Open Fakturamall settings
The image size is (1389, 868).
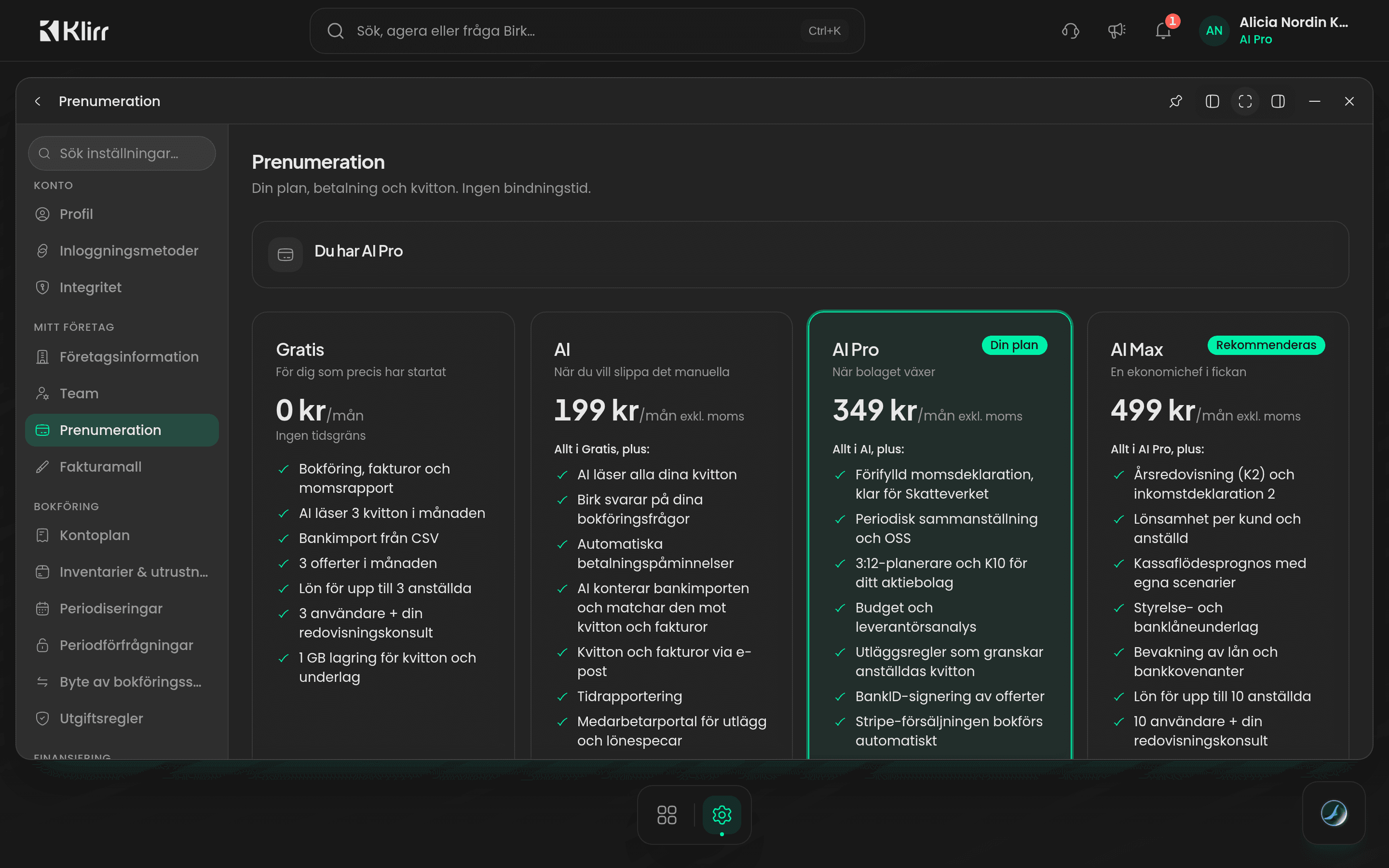(x=122, y=467)
